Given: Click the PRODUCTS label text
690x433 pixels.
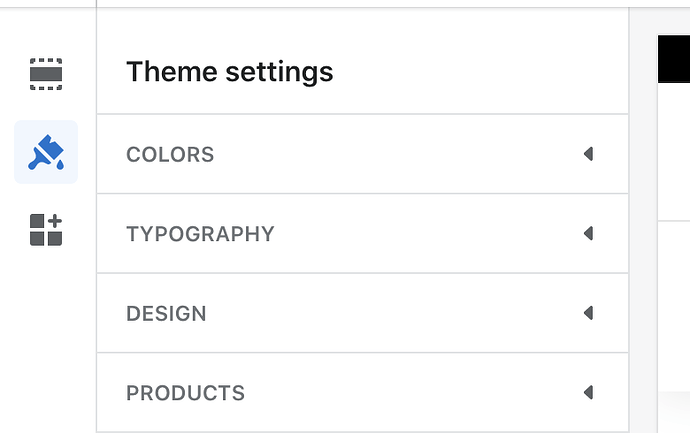Looking at the screenshot, I should [185, 393].
